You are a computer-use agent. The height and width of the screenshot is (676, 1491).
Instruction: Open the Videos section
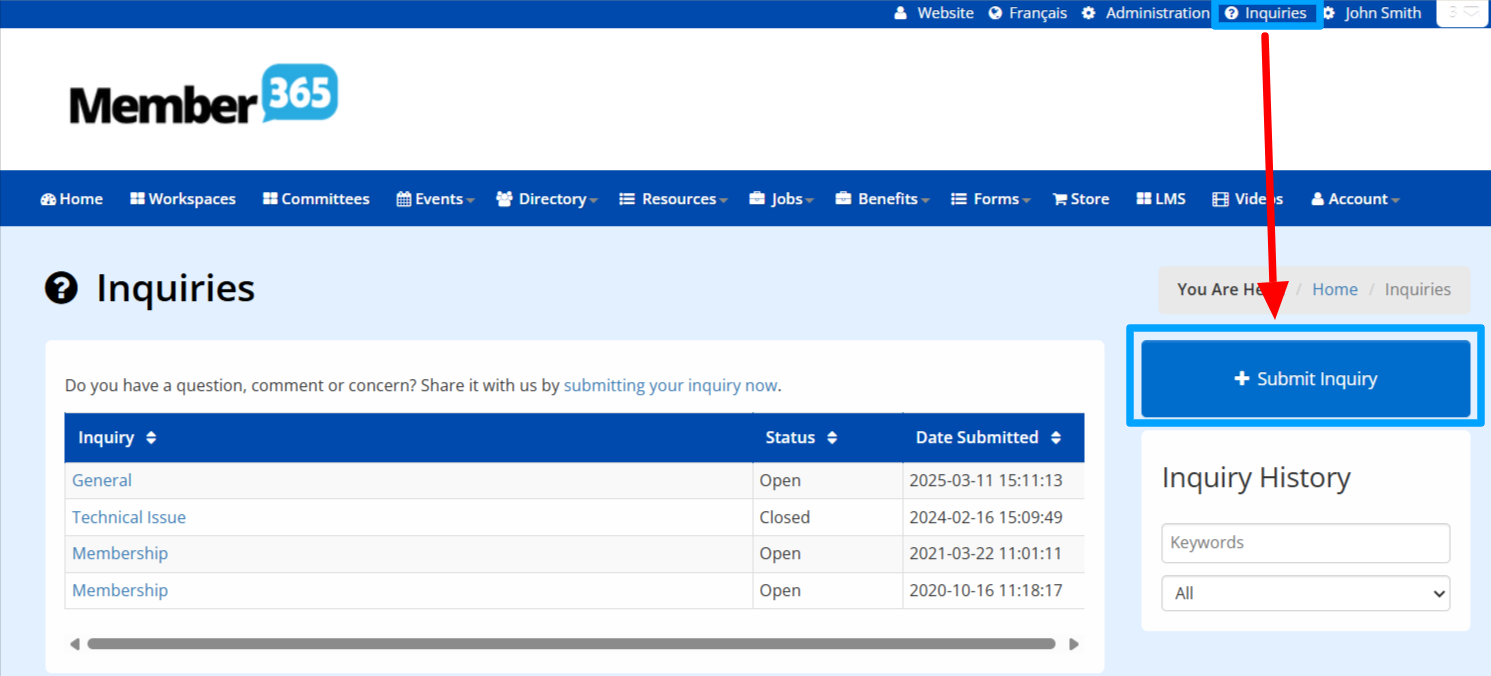point(1247,199)
